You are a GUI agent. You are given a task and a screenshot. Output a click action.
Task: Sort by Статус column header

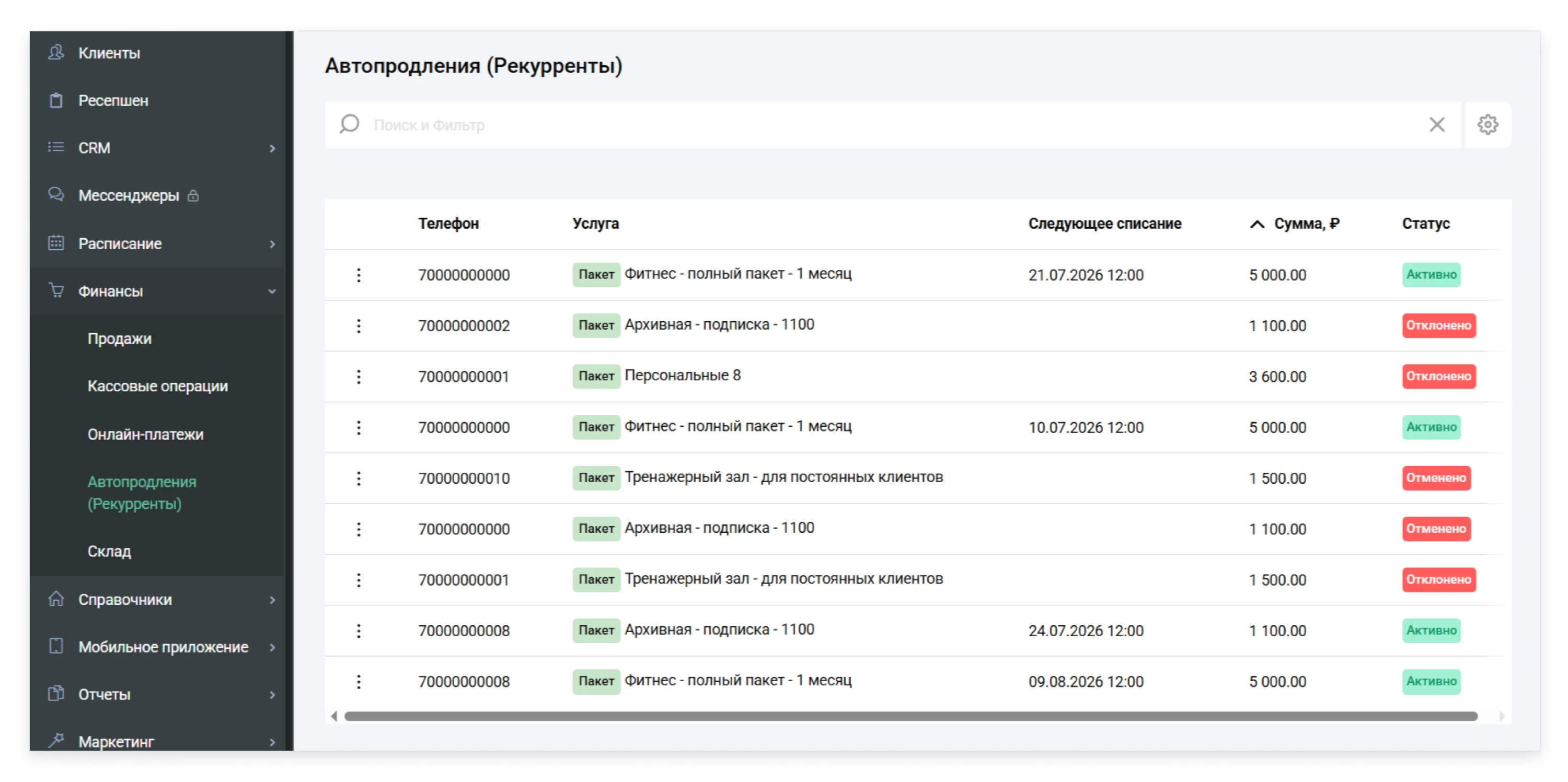1425,224
